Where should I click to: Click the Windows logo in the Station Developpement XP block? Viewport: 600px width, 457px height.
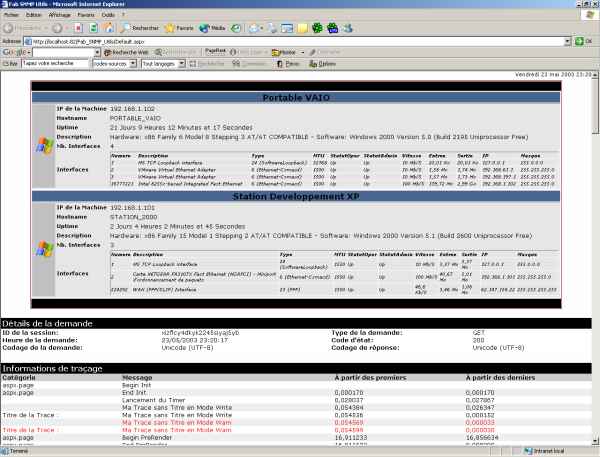(x=45, y=249)
